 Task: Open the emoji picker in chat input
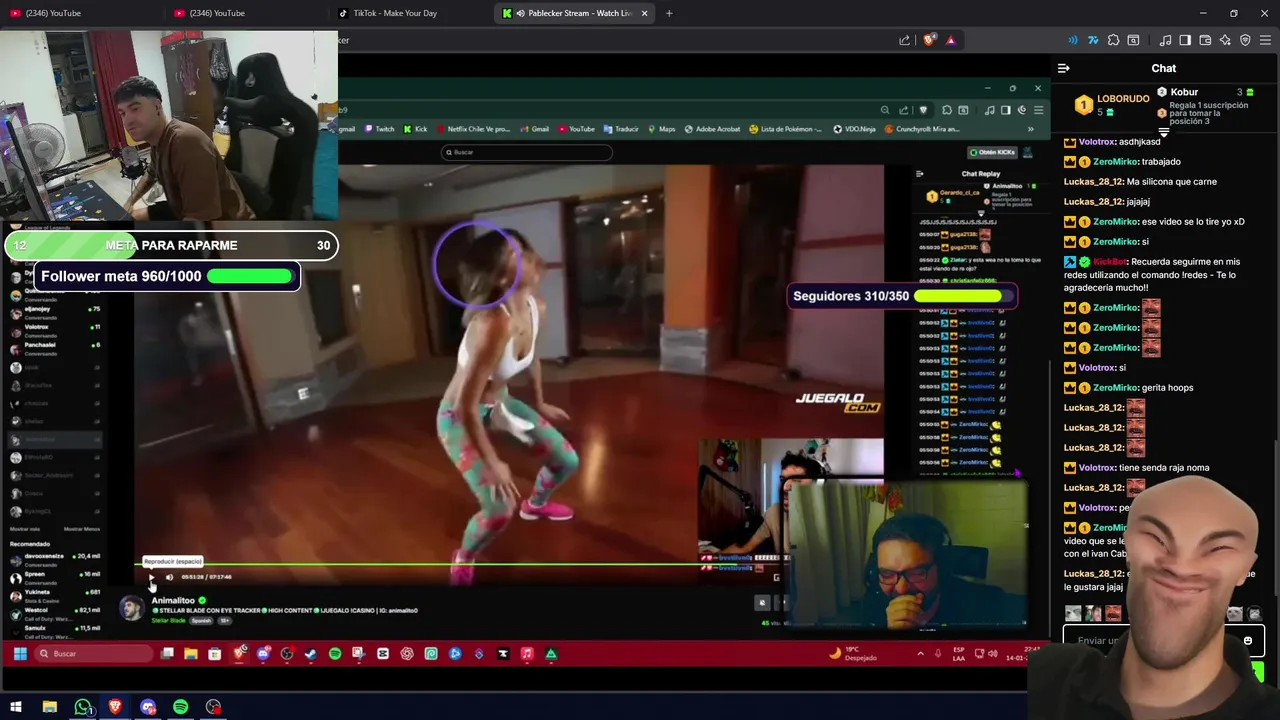[1247, 640]
